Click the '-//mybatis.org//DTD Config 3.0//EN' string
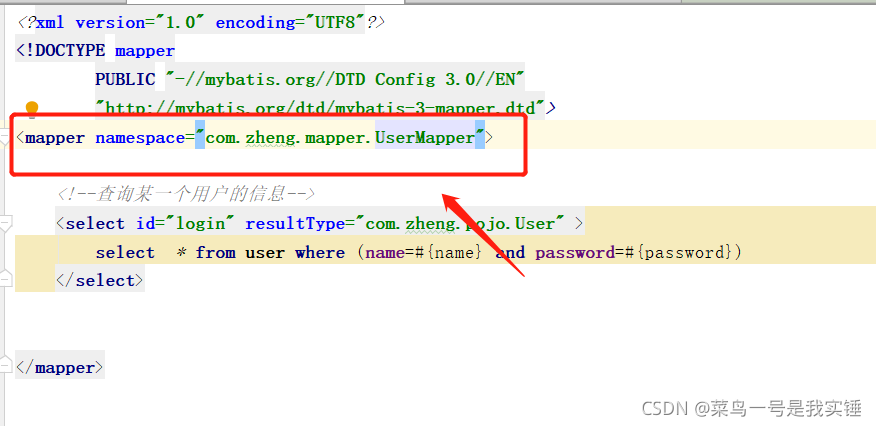 [x=345, y=80]
